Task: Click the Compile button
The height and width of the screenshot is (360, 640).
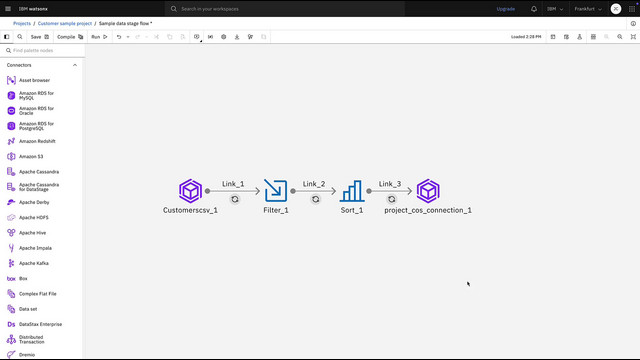Action: click(x=70, y=37)
